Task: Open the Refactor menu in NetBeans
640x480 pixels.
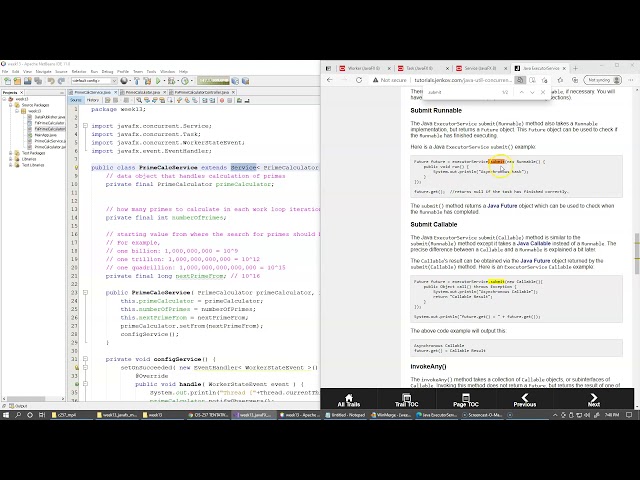Action: (x=79, y=71)
